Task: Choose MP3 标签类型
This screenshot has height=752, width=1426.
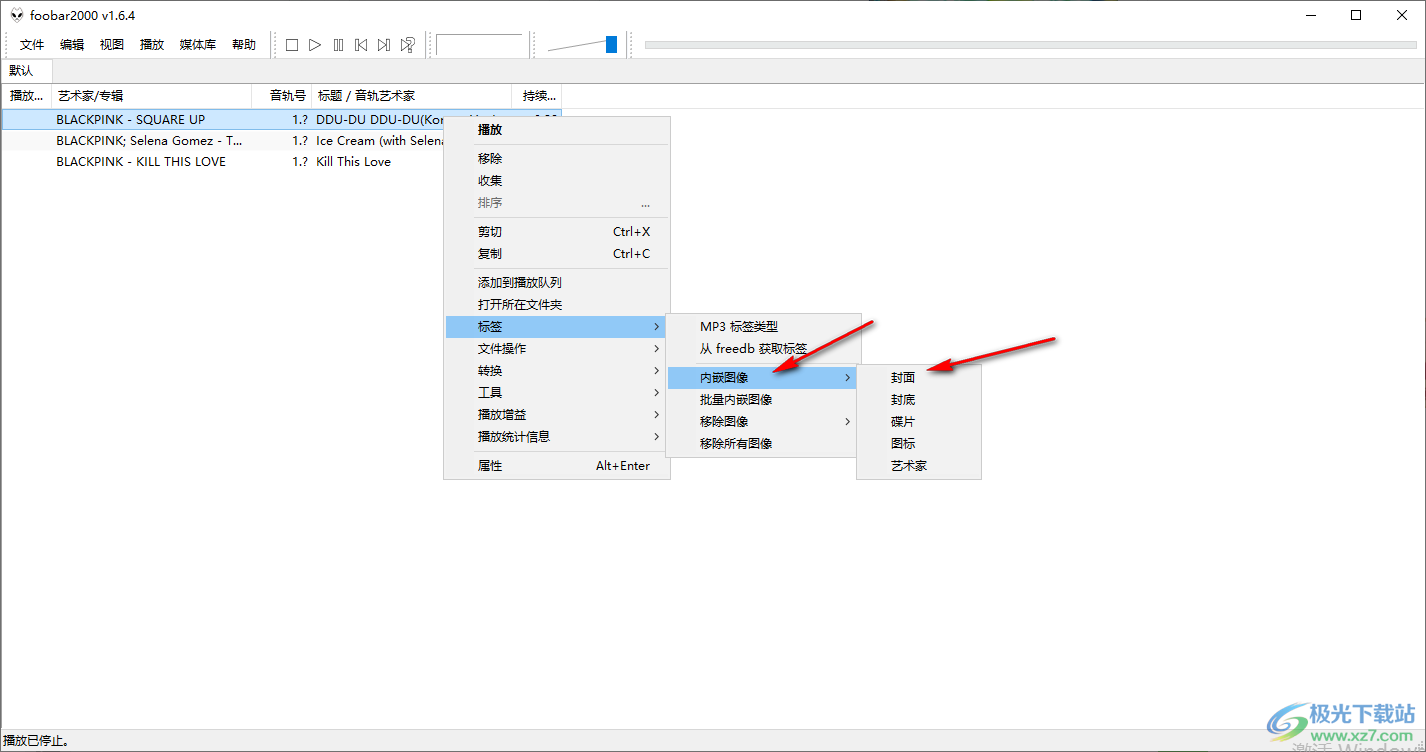Action: 763,327
